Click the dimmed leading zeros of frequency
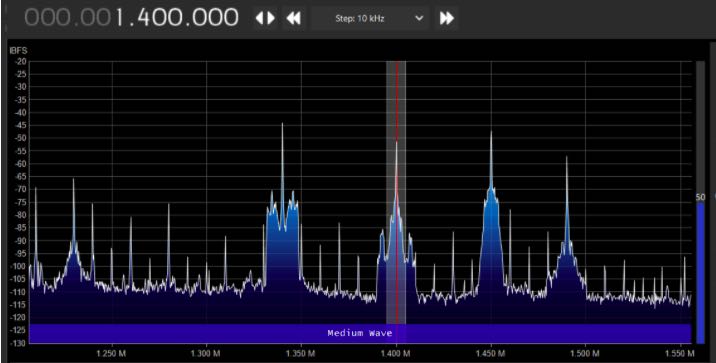This screenshot has height=363, width=716. [67, 18]
